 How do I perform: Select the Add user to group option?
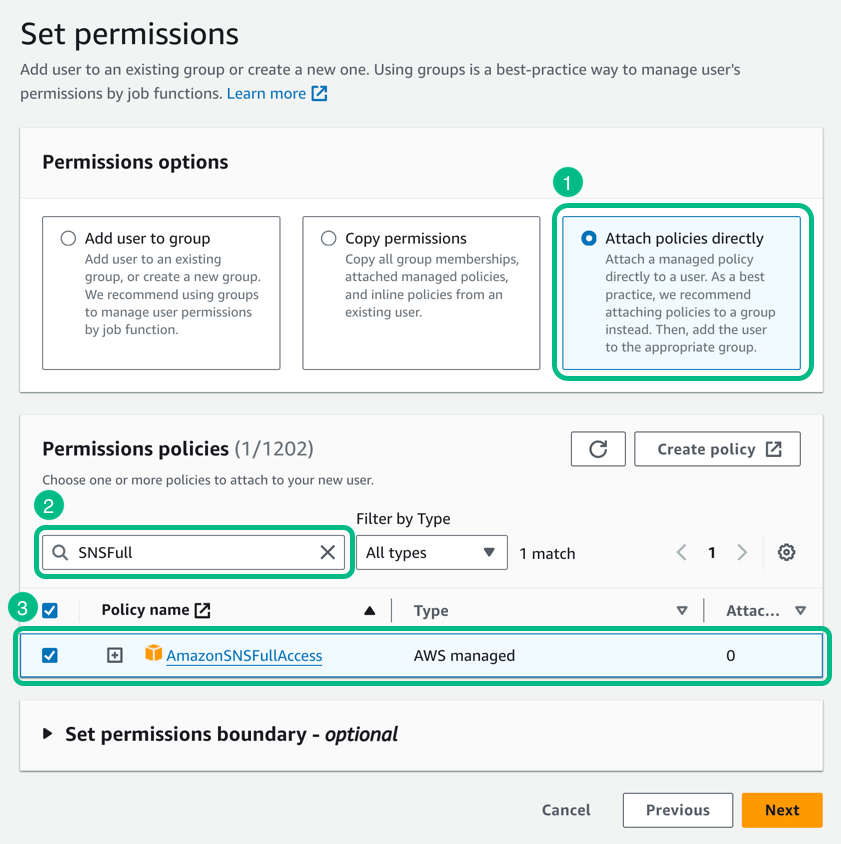[68, 238]
